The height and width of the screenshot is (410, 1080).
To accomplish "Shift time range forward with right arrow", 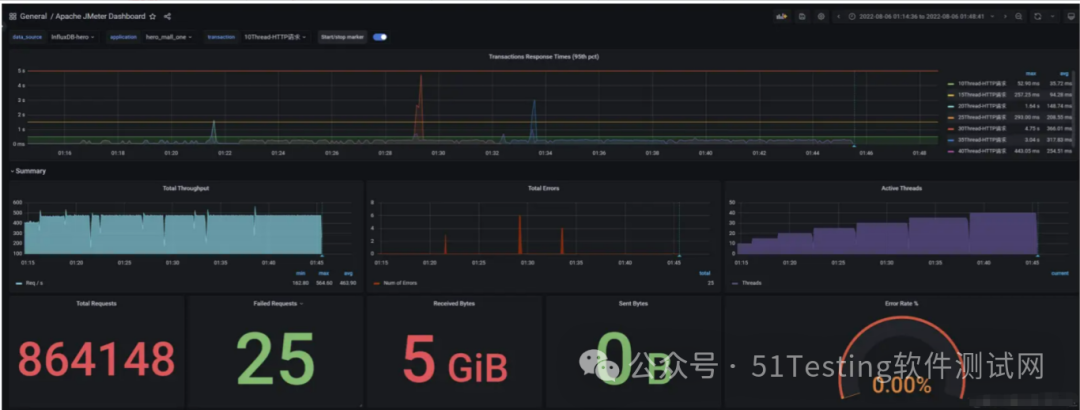I will (1005, 17).
